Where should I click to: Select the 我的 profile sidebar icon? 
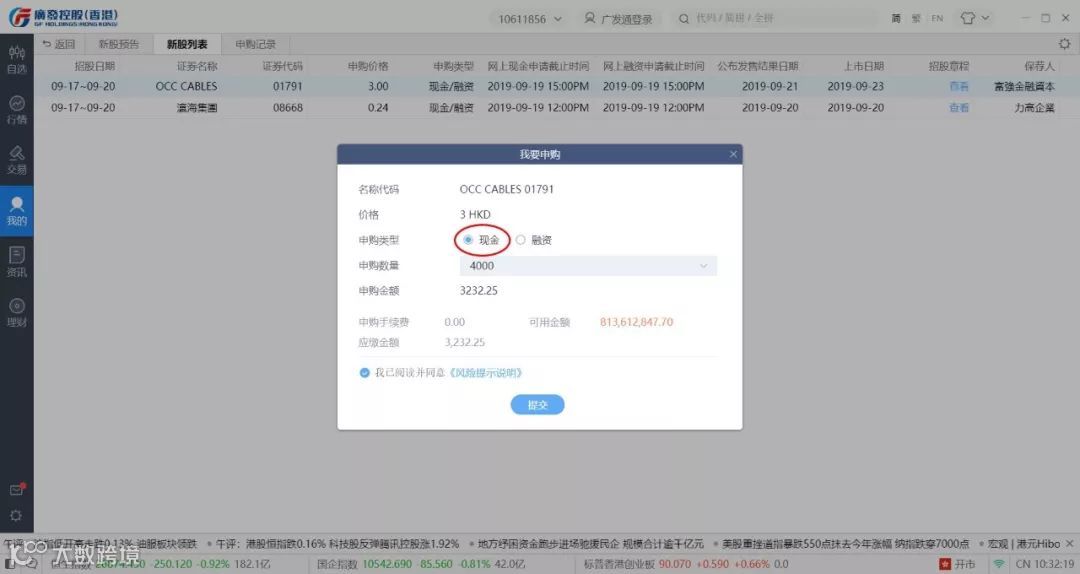pos(17,211)
